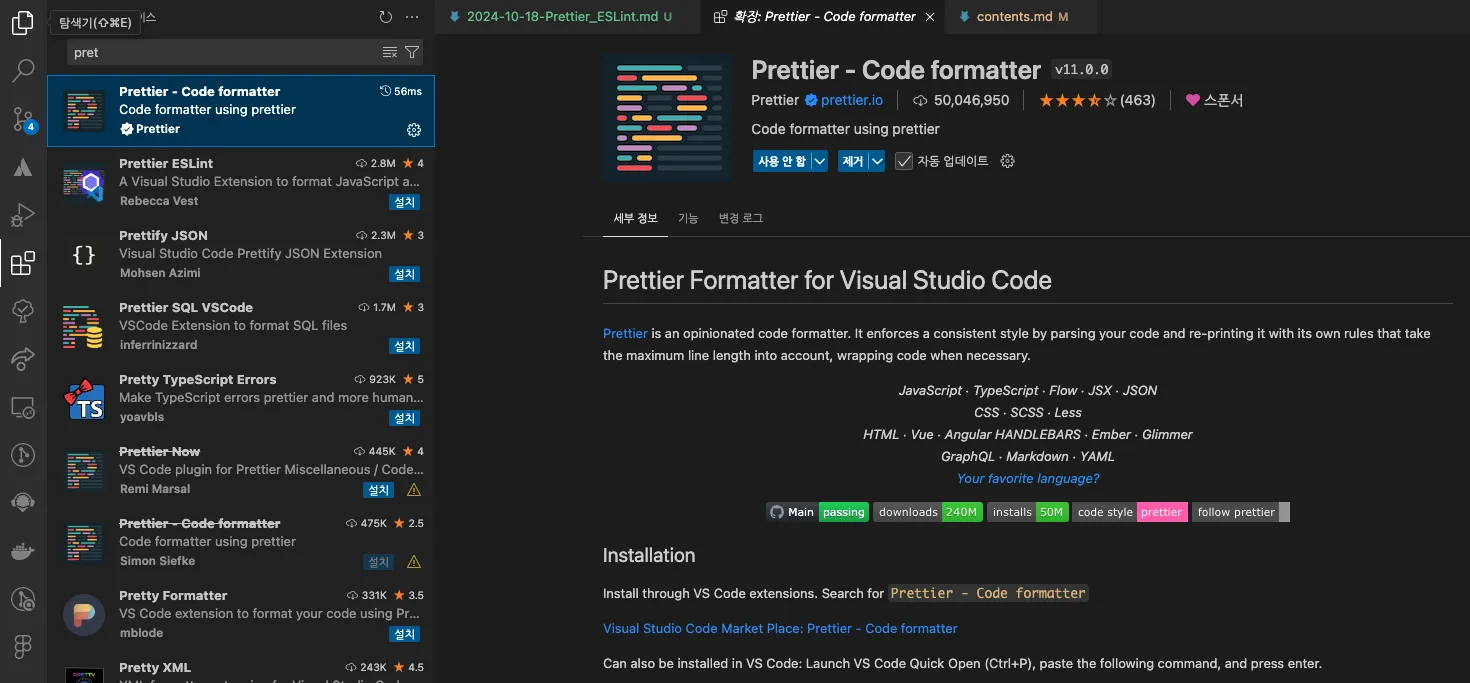Click the downloads 240M badge
1470x683 pixels.
pos(927,512)
